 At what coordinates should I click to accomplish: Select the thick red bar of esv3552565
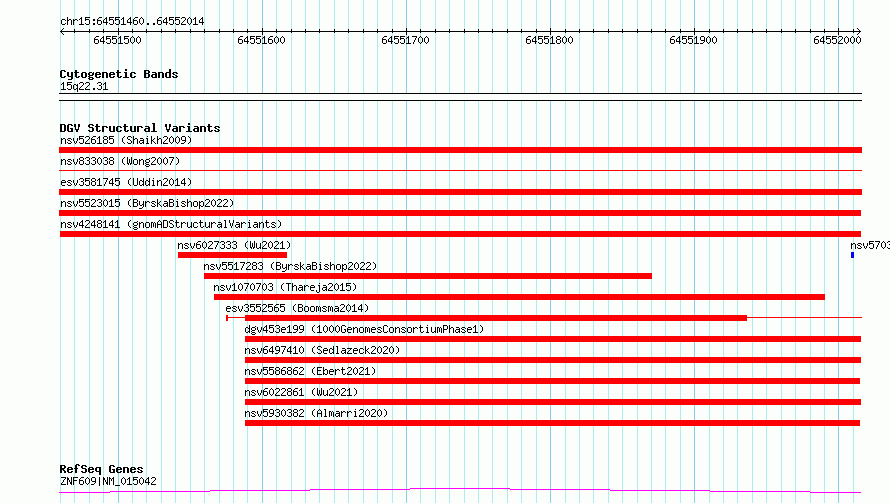coord(496,318)
